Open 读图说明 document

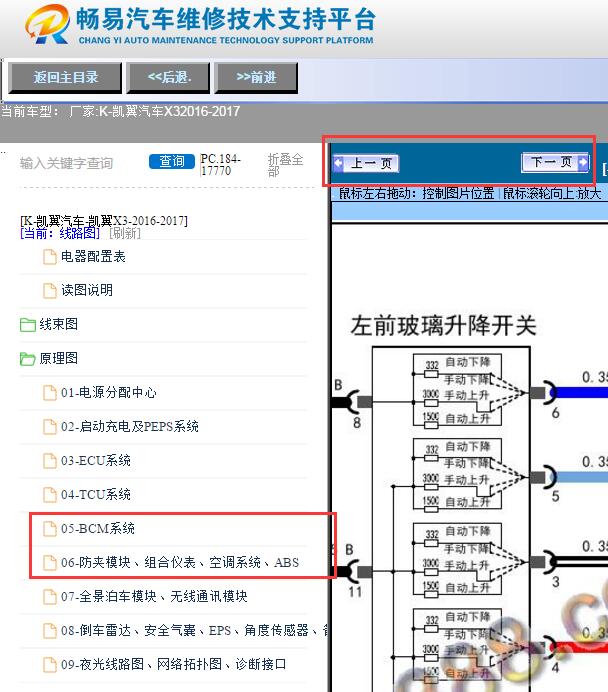(87, 290)
